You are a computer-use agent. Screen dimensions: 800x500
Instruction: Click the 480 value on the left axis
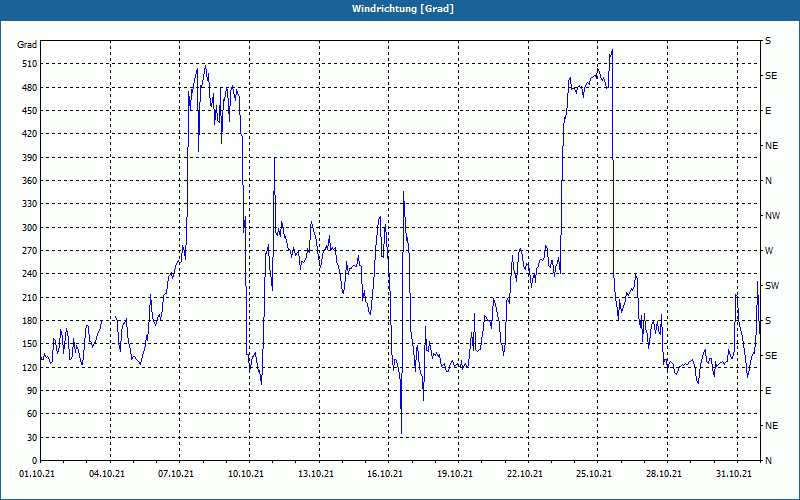click(x=31, y=88)
